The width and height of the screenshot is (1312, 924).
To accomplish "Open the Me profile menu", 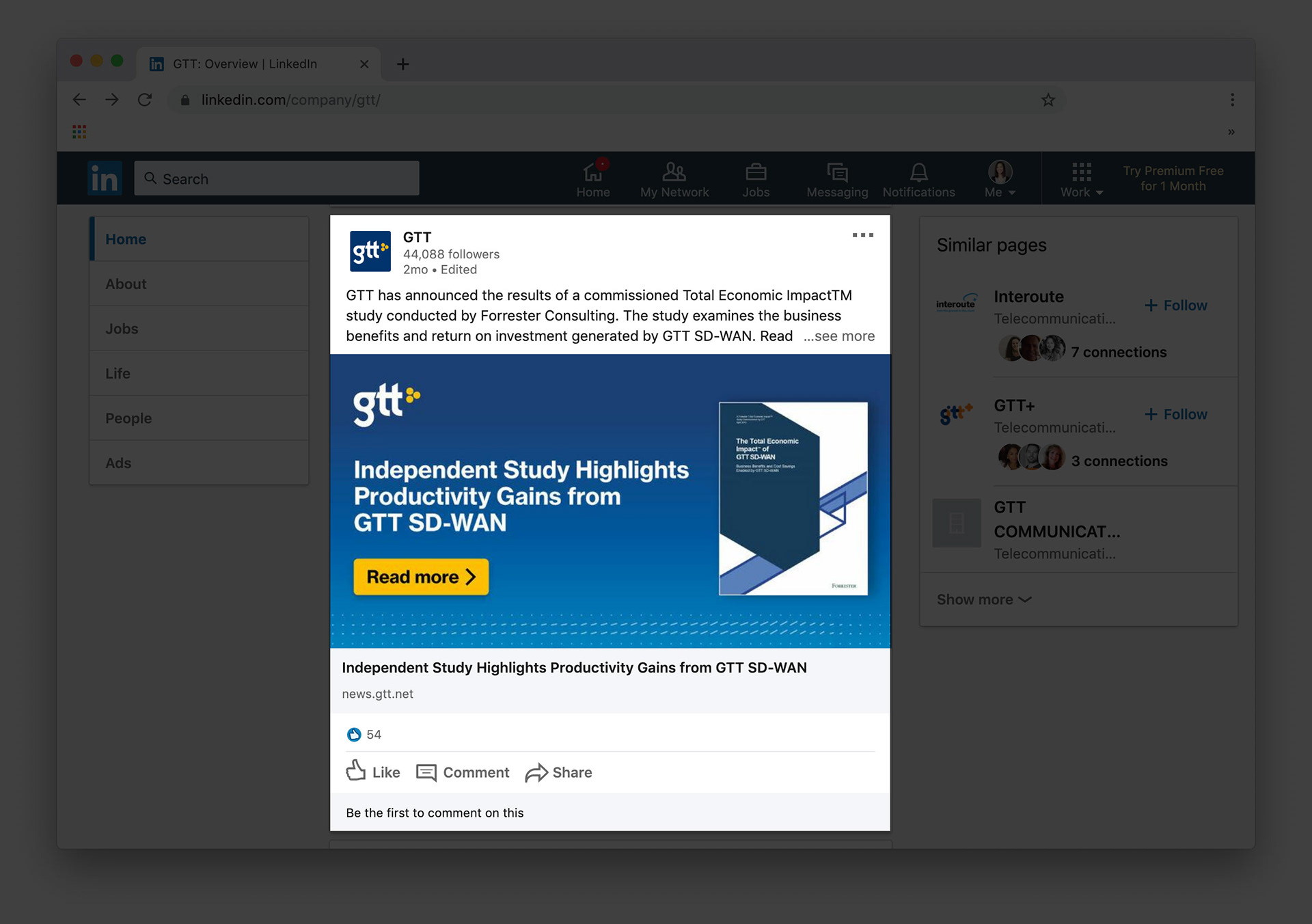I will coord(1000,180).
